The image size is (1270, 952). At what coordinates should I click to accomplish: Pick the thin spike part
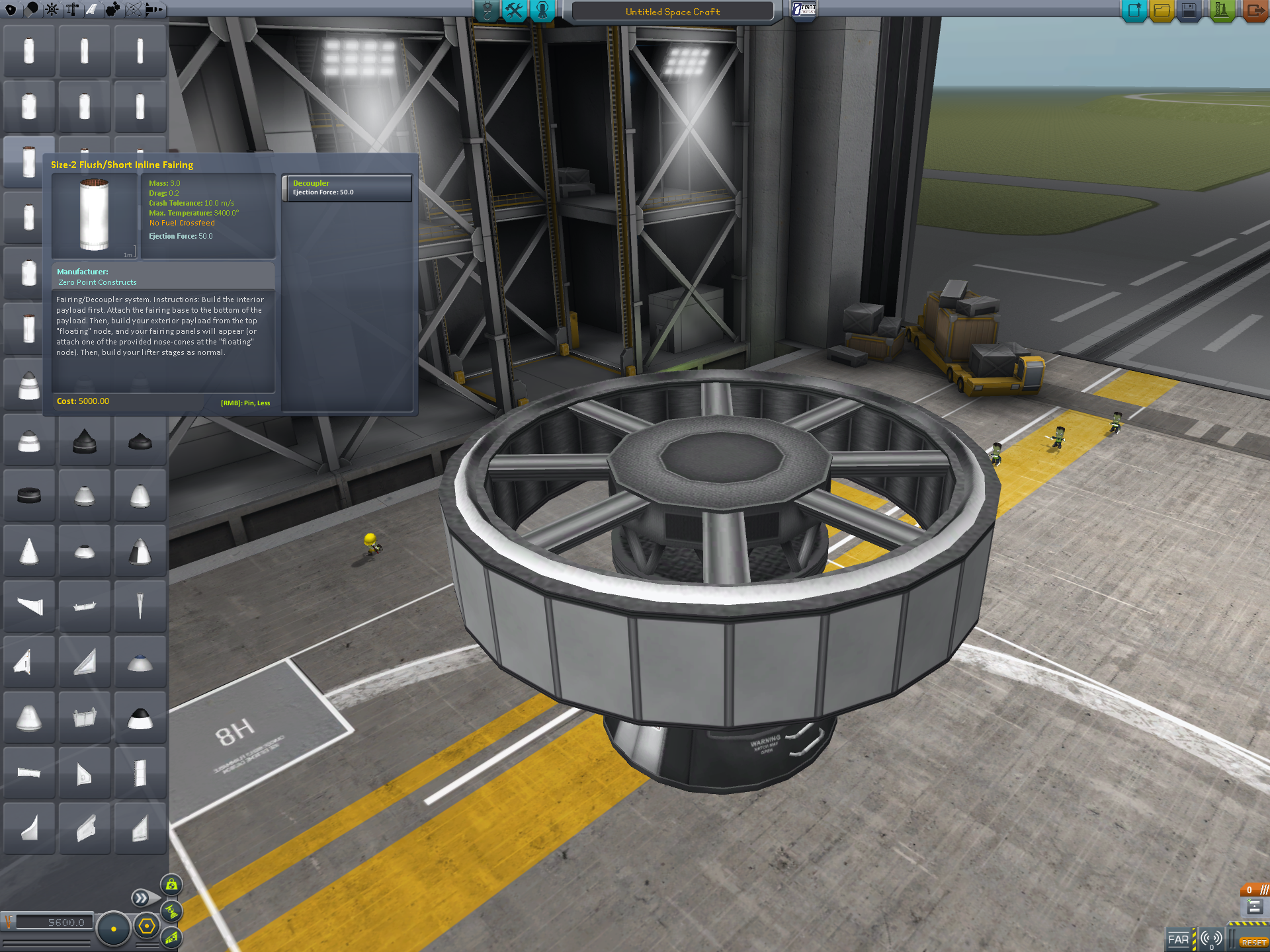pos(140,608)
